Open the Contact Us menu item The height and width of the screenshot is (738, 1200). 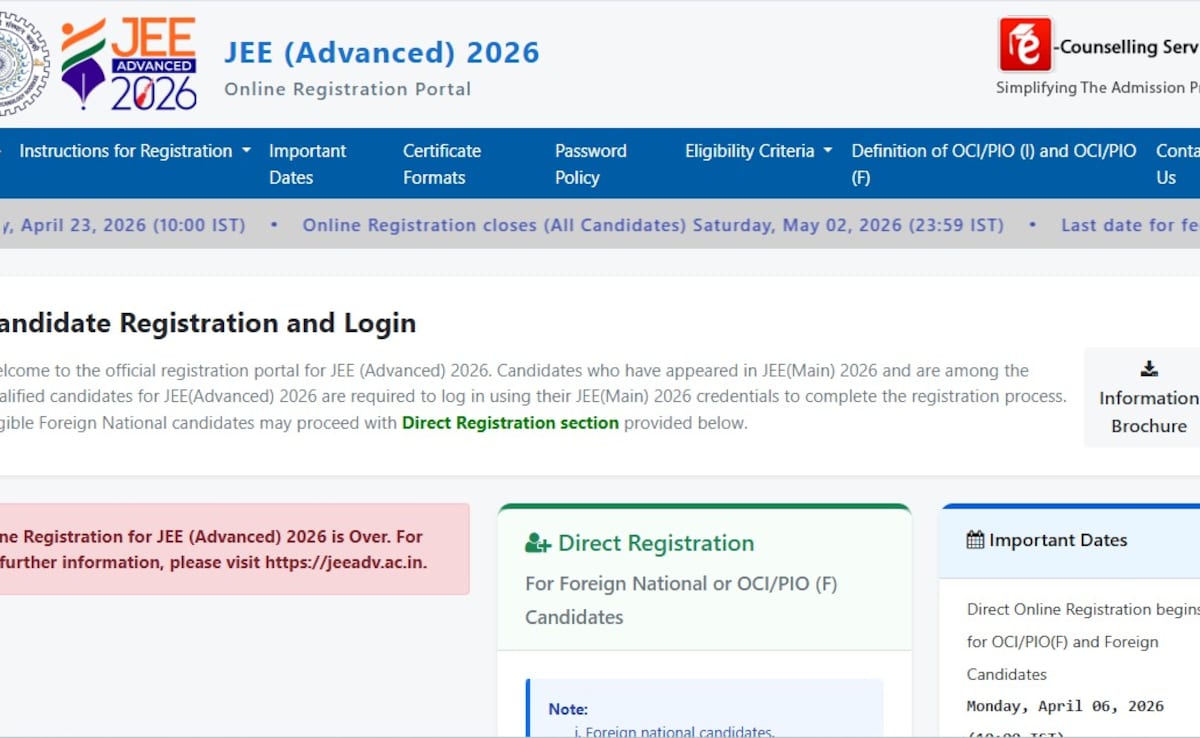(x=1176, y=164)
